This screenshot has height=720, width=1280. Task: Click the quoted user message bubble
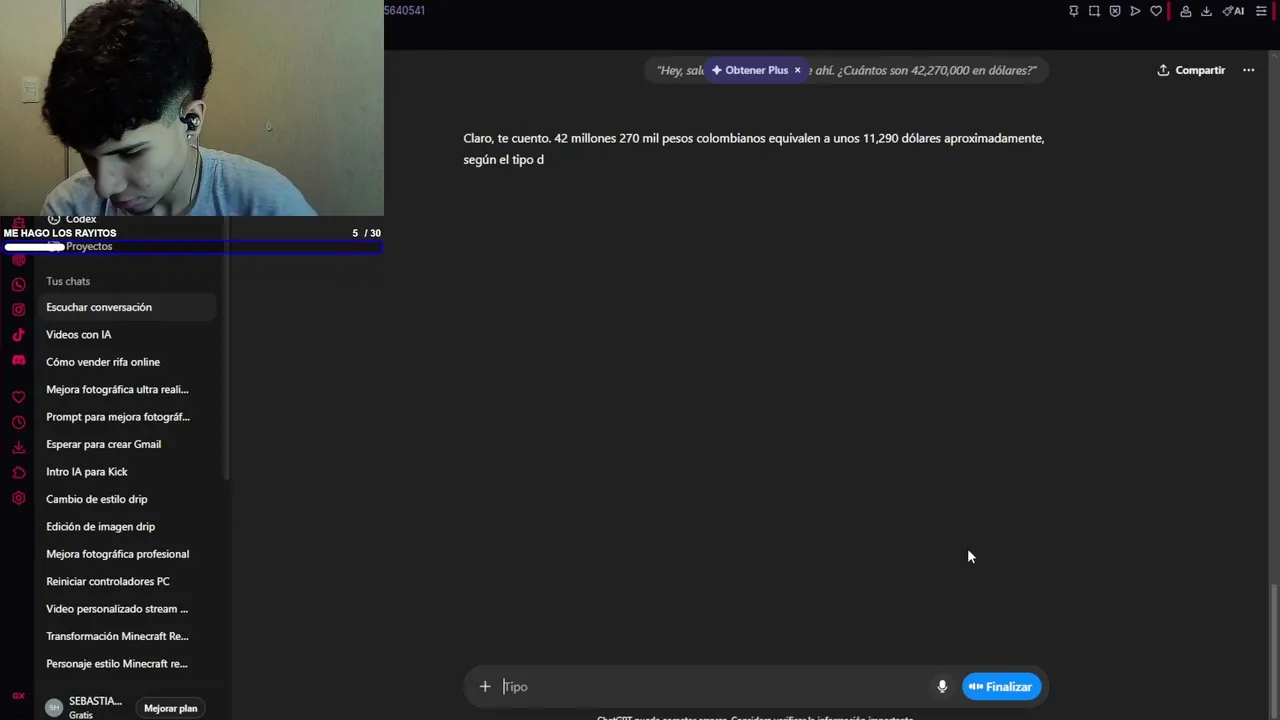click(x=846, y=70)
